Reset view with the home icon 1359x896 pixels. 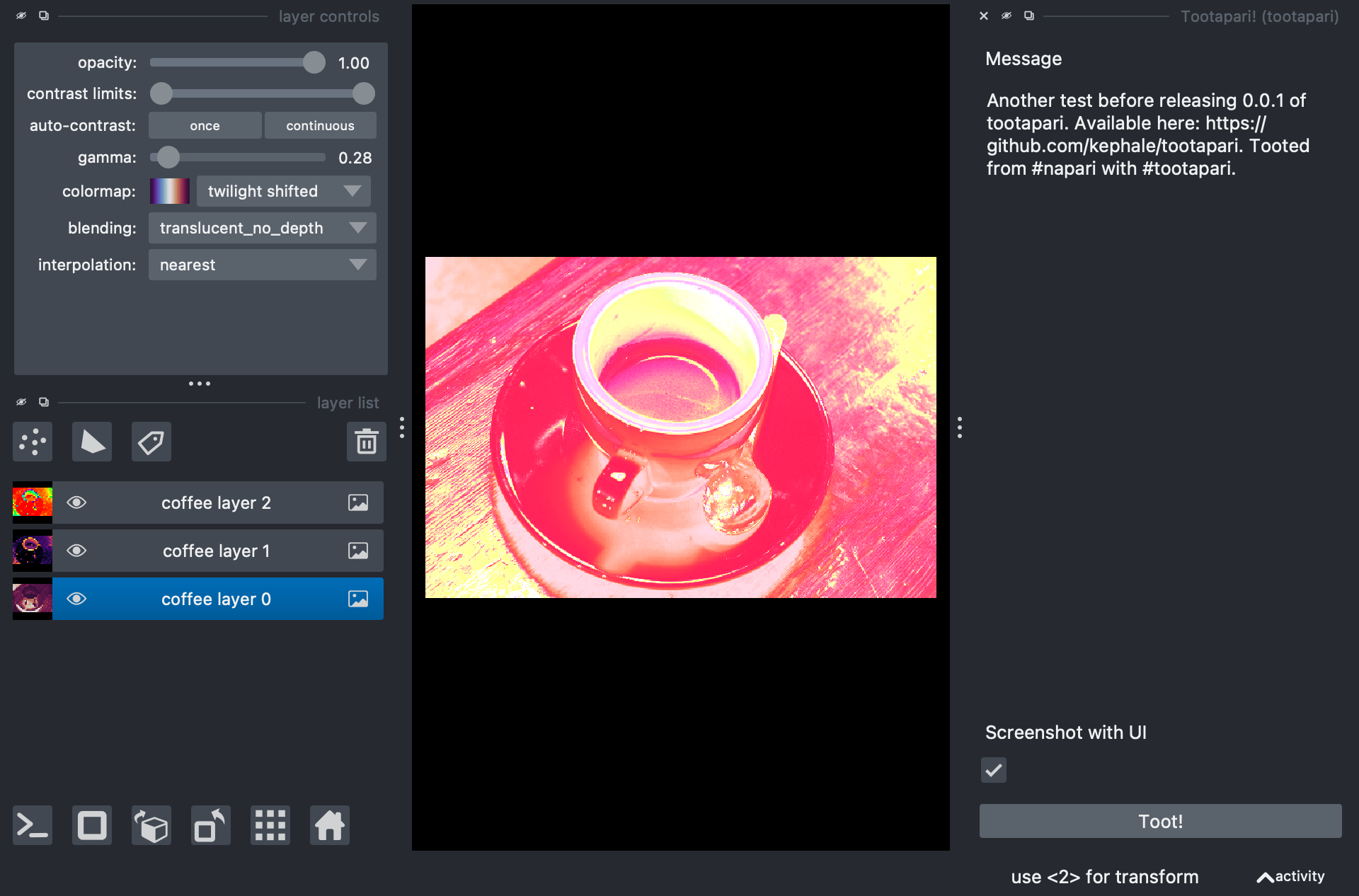pyautogui.click(x=330, y=825)
